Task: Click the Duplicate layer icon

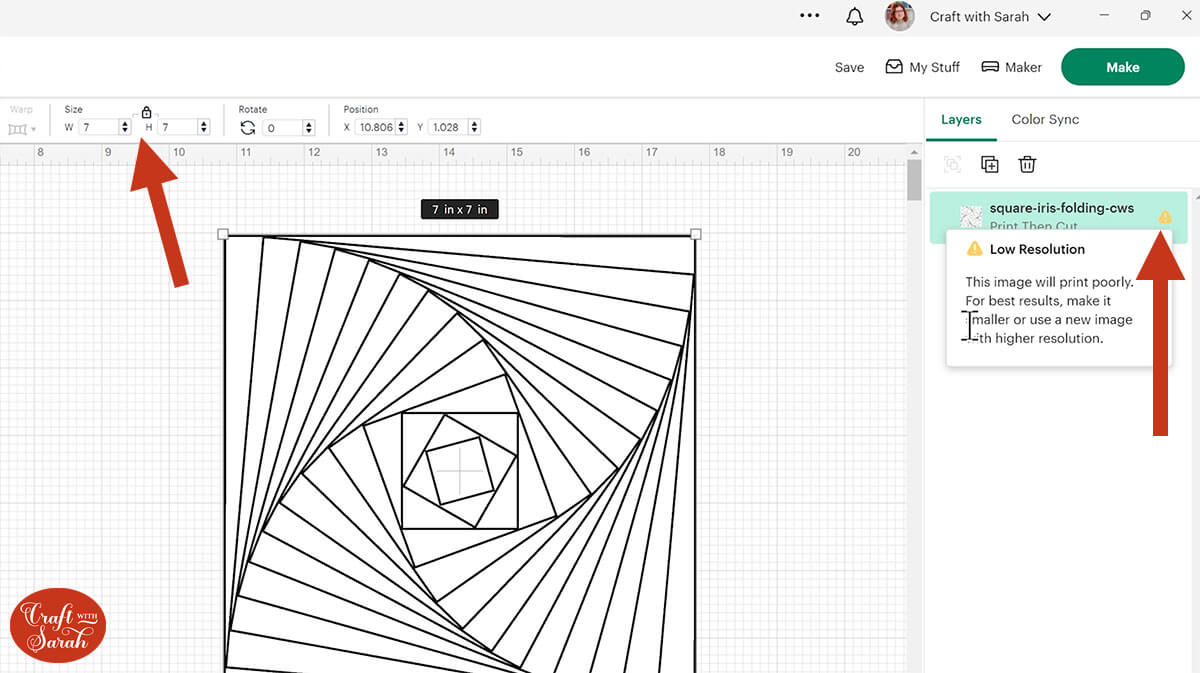Action: [x=989, y=165]
